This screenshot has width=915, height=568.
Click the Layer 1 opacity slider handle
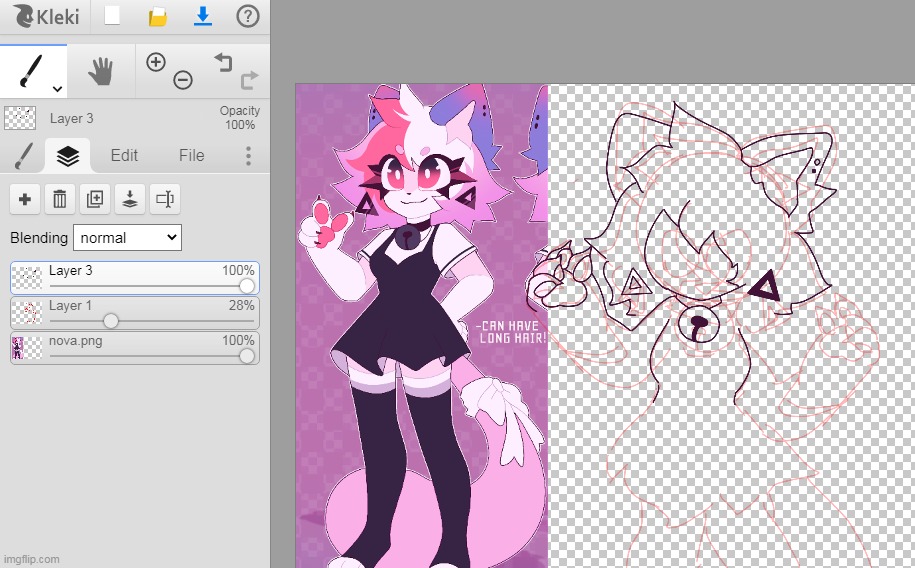pos(111,321)
